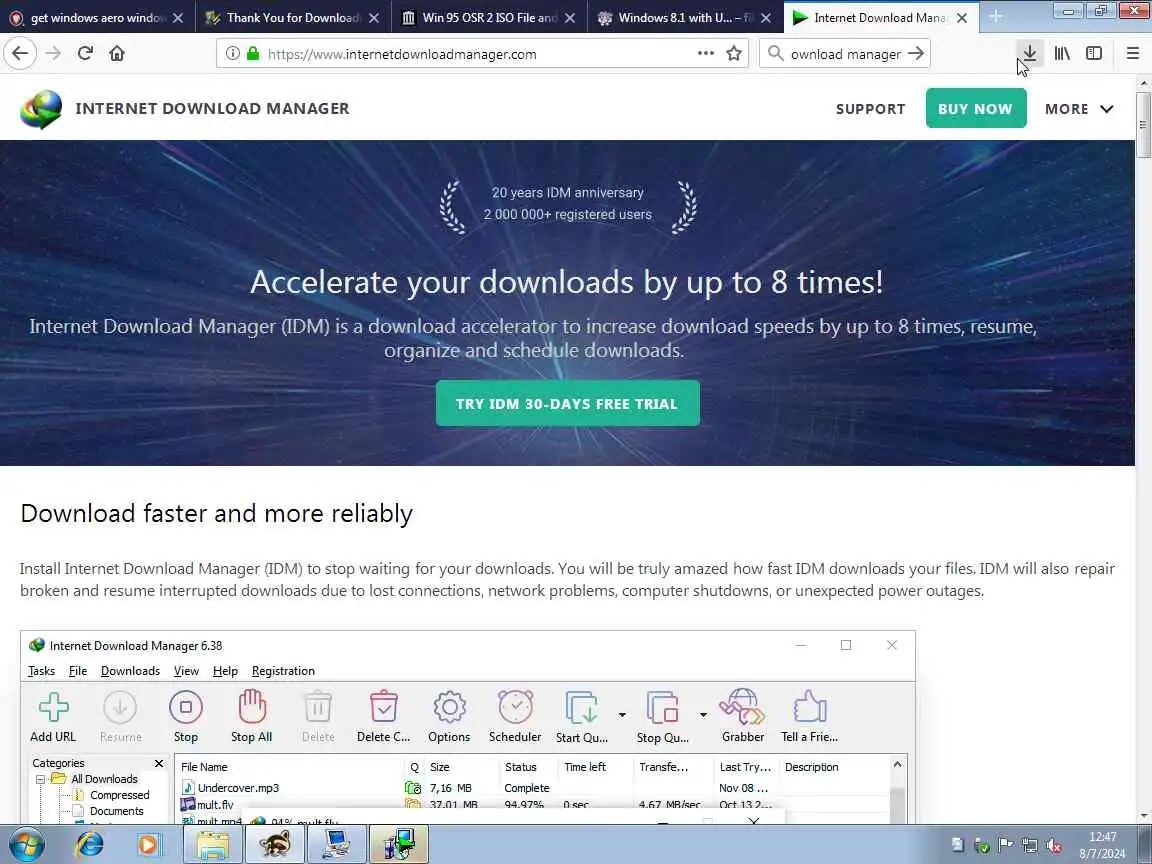Toggle the Firefox sidebar
Viewport: 1152px width, 864px height.
[1094, 53]
